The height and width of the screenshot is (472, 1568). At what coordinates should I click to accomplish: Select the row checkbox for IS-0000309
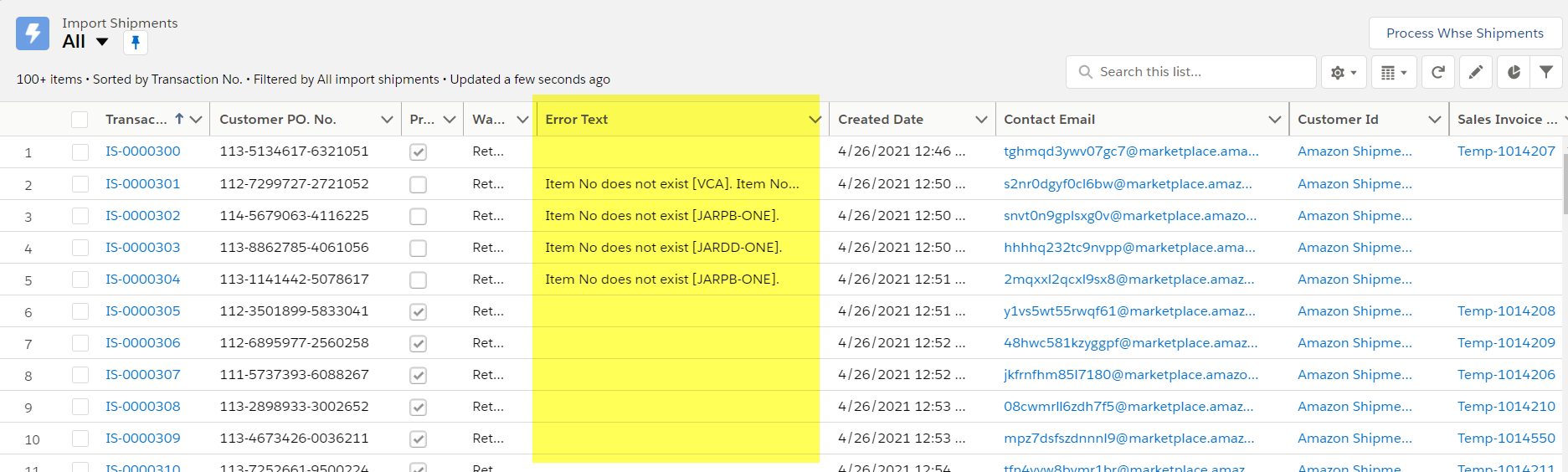coord(80,439)
